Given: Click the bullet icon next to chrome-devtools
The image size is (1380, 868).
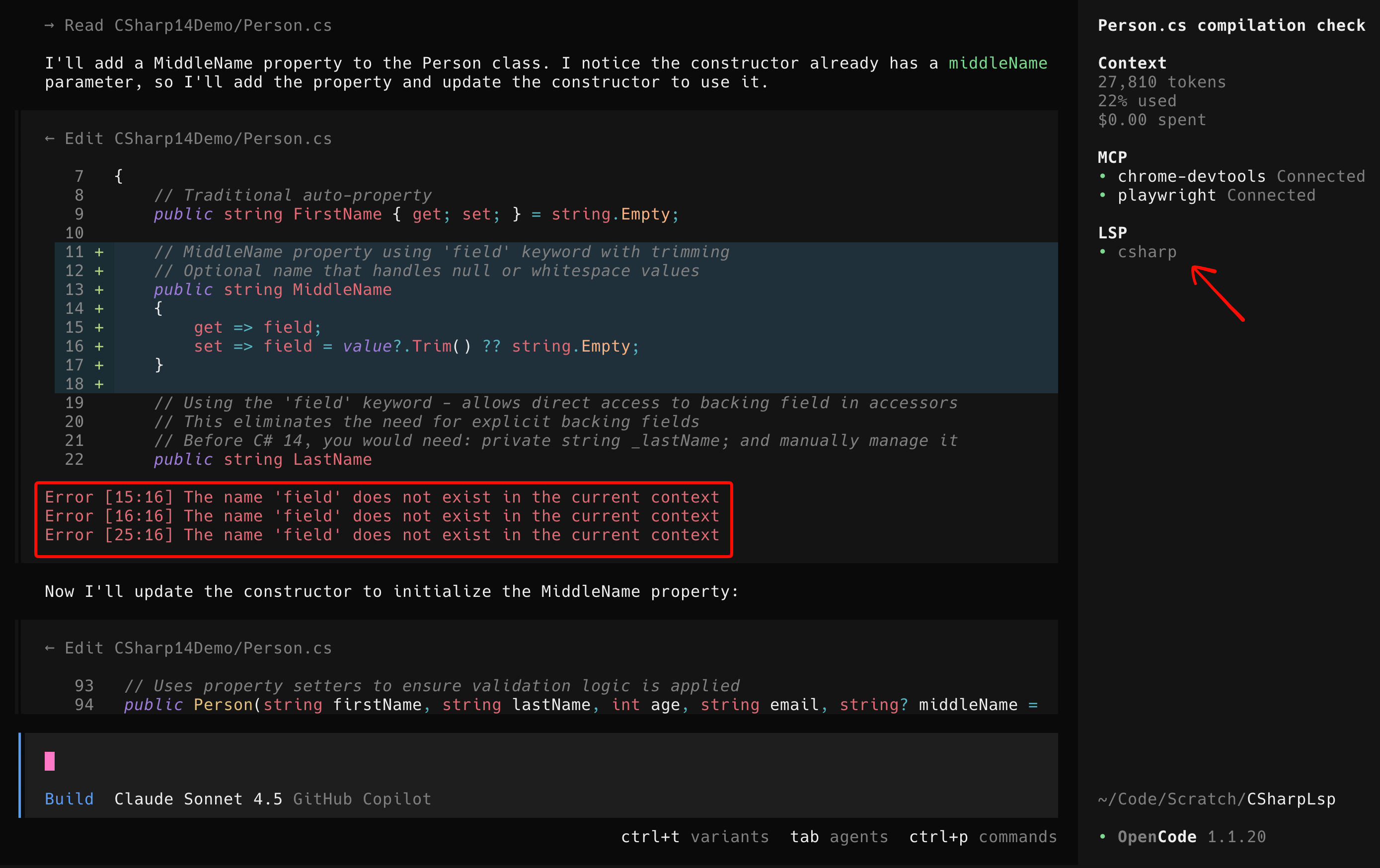Looking at the screenshot, I should pyautogui.click(x=1104, y=176).
